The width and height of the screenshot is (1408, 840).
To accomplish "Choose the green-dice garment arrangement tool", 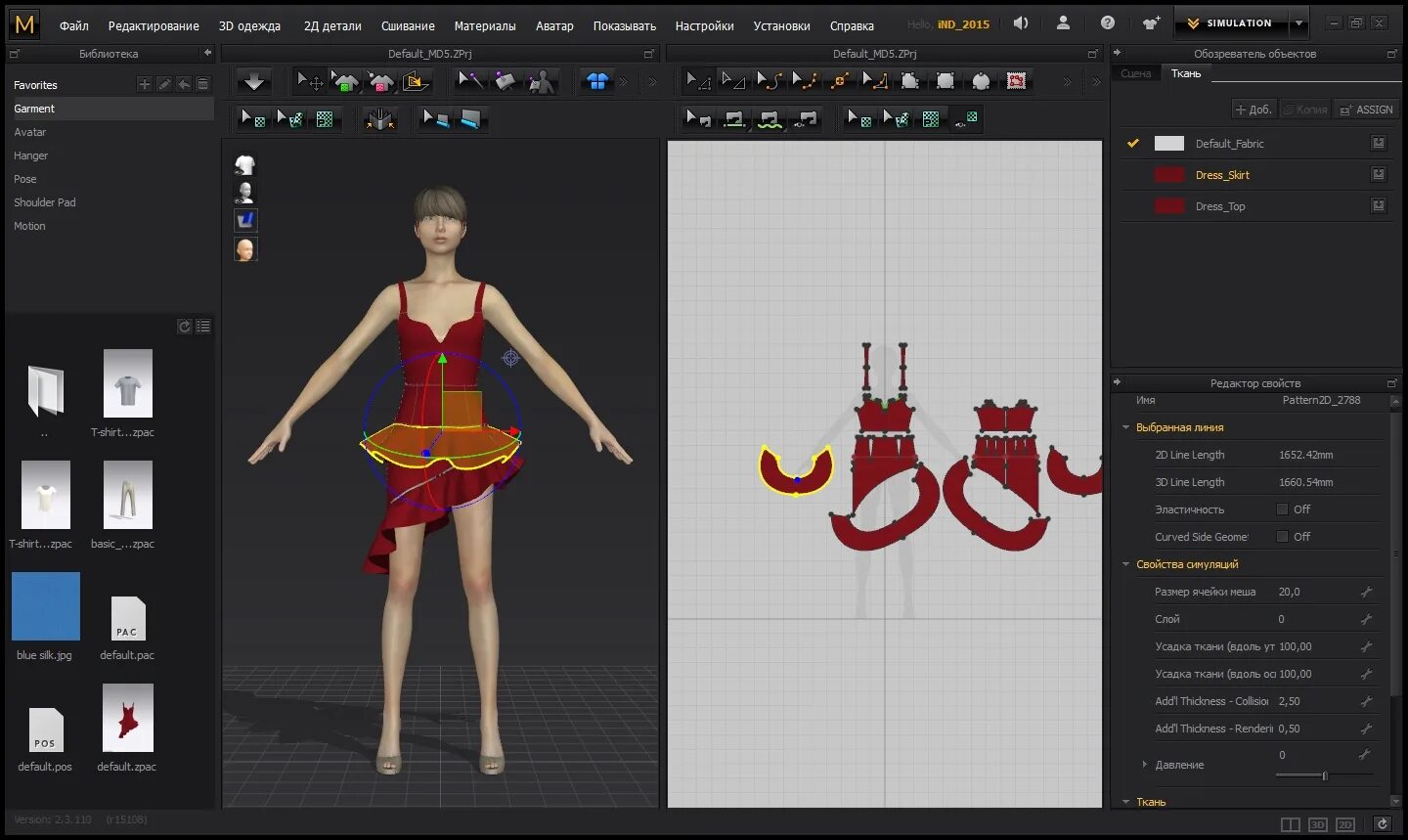I will pos(344,81).
